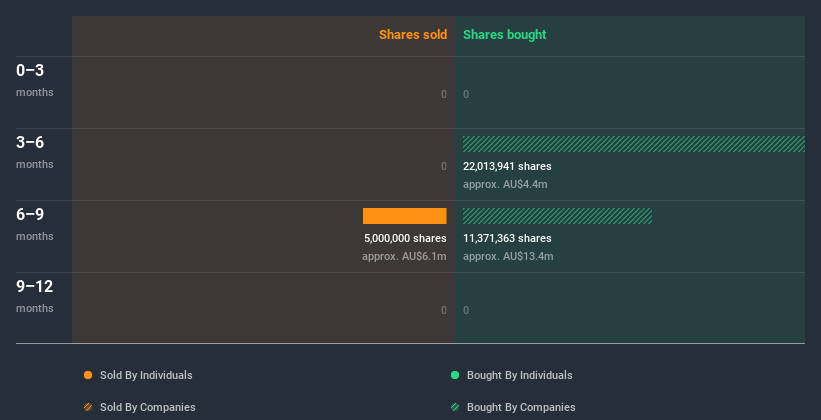Click the 0–3 months row label
Screen dimensions: 821x420
coord(35,80)
